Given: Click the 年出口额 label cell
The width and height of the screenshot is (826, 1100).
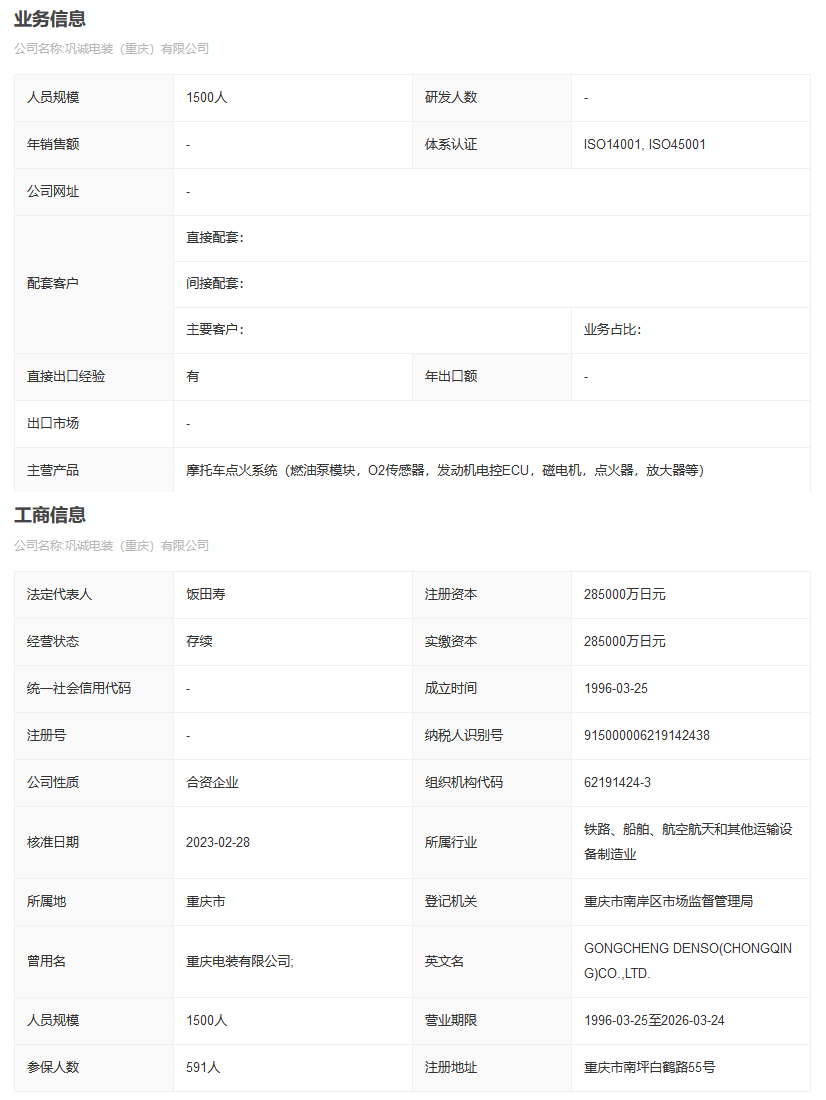Looking at the screenshot, I should [492, 377].
